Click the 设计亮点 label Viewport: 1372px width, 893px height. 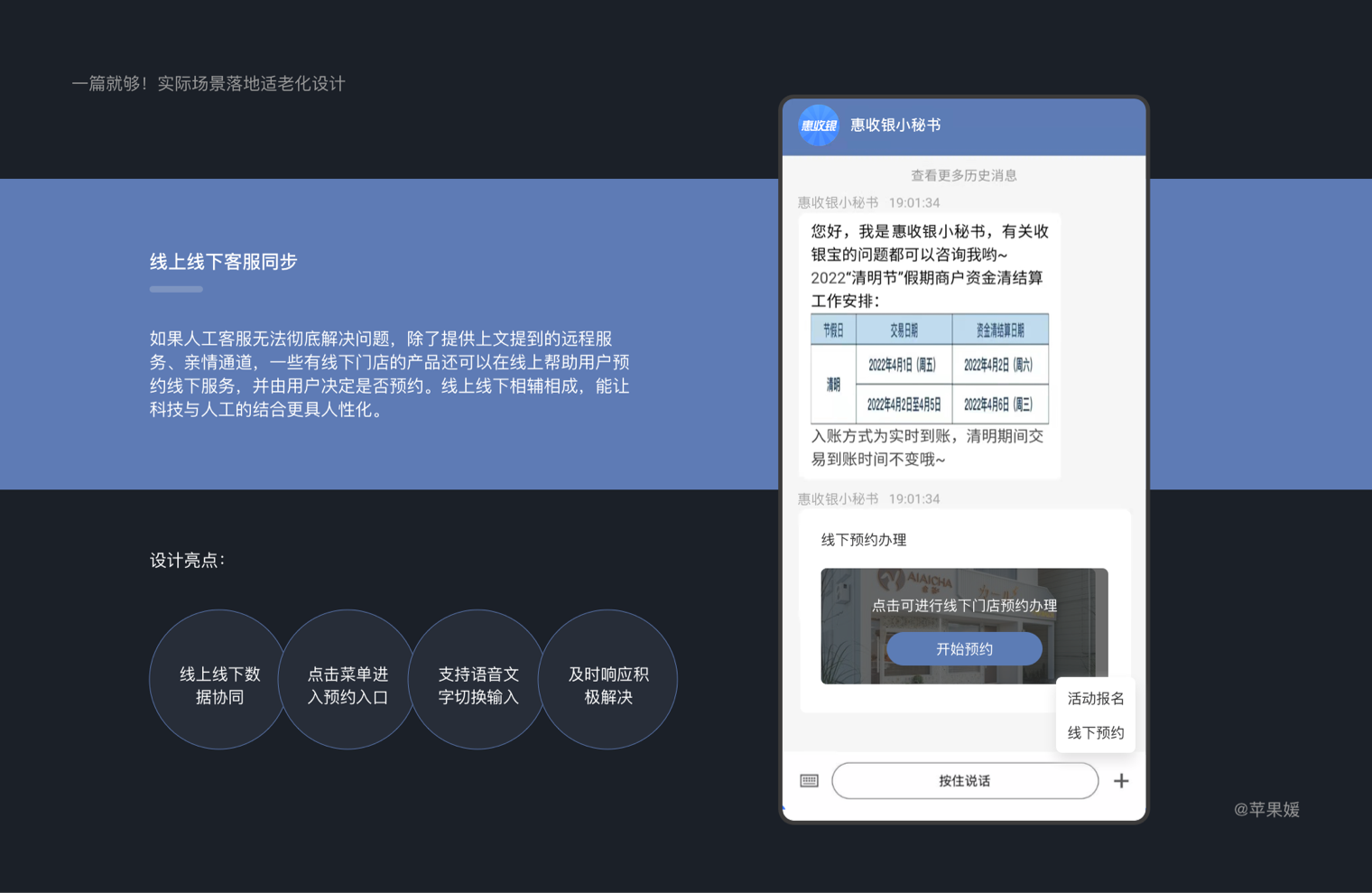tap(187, 560)
